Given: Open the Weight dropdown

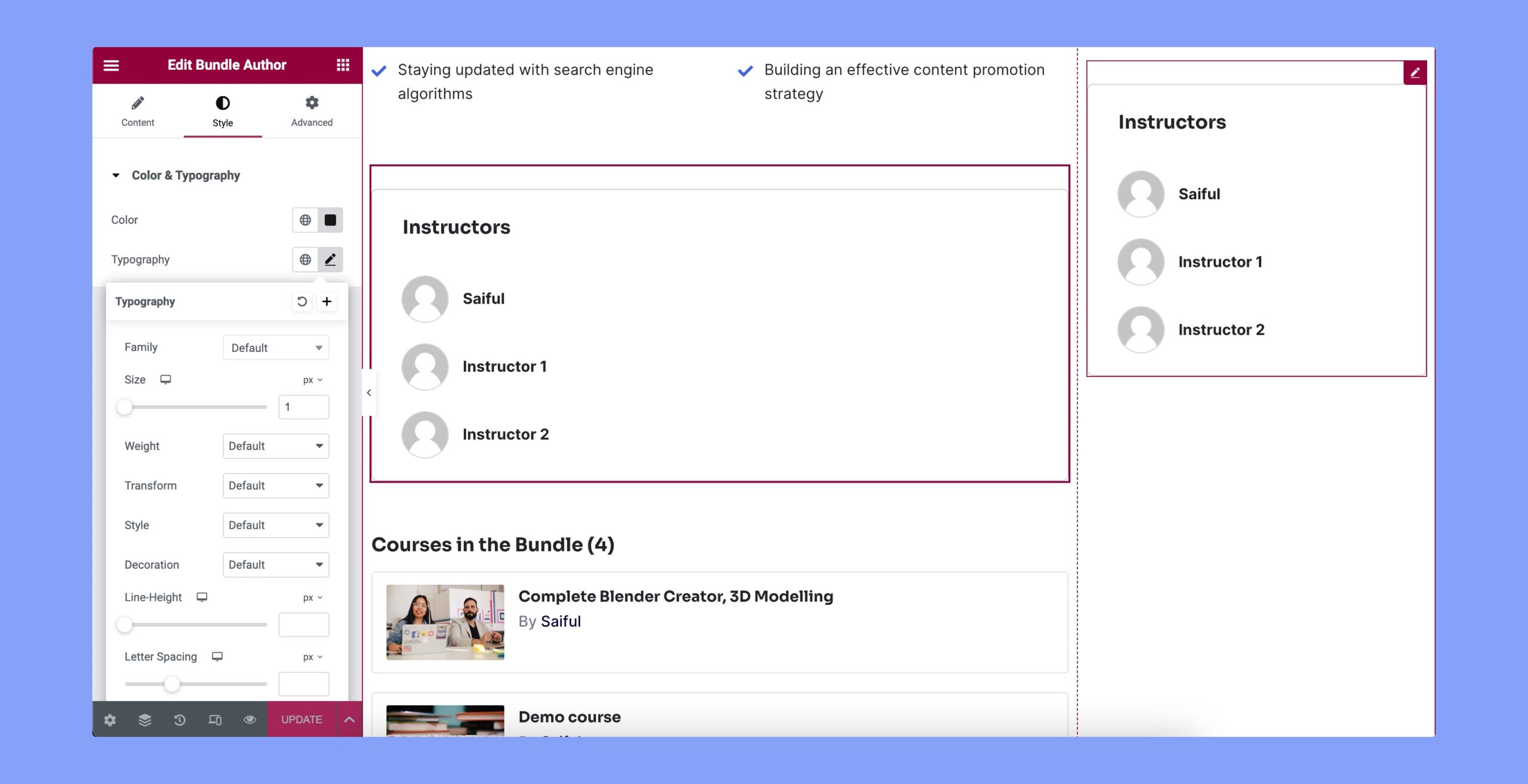Looking at the screenshot, I should [276, 446].
